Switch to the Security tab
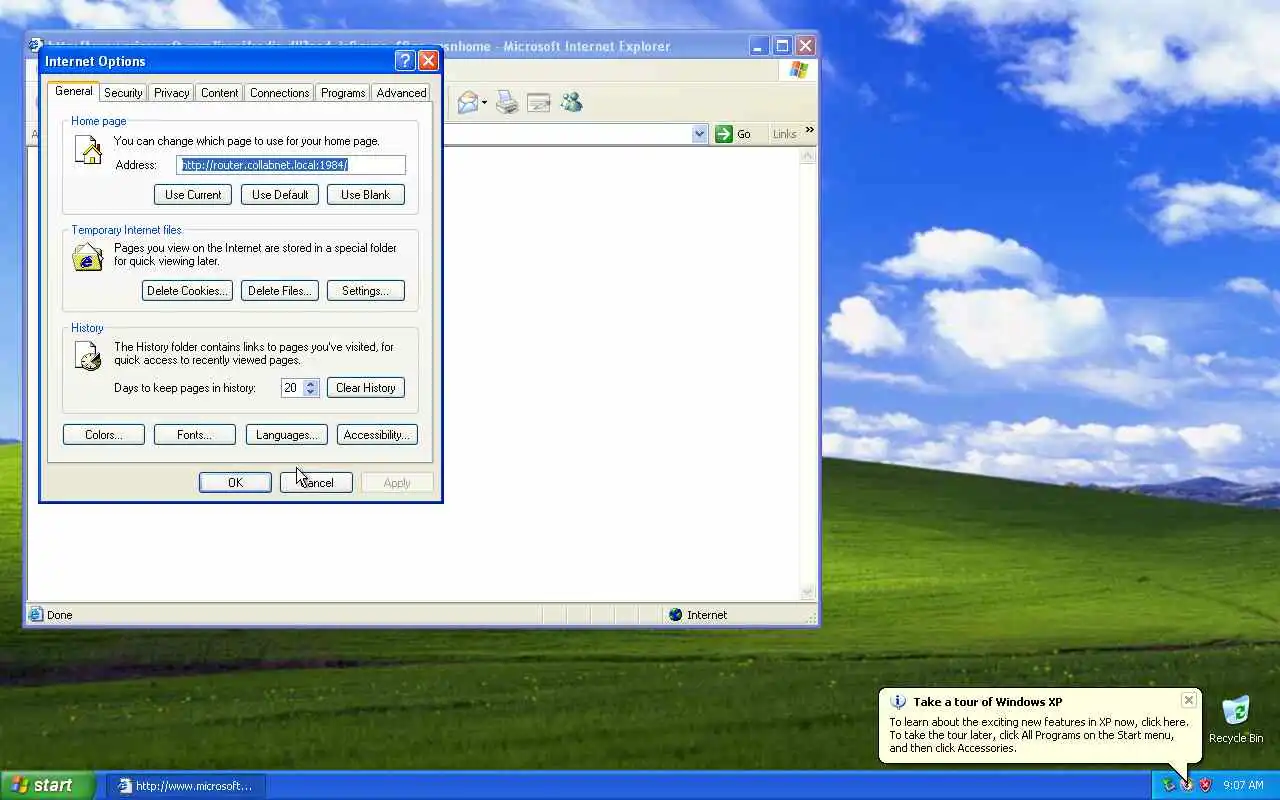 (123, 93)
